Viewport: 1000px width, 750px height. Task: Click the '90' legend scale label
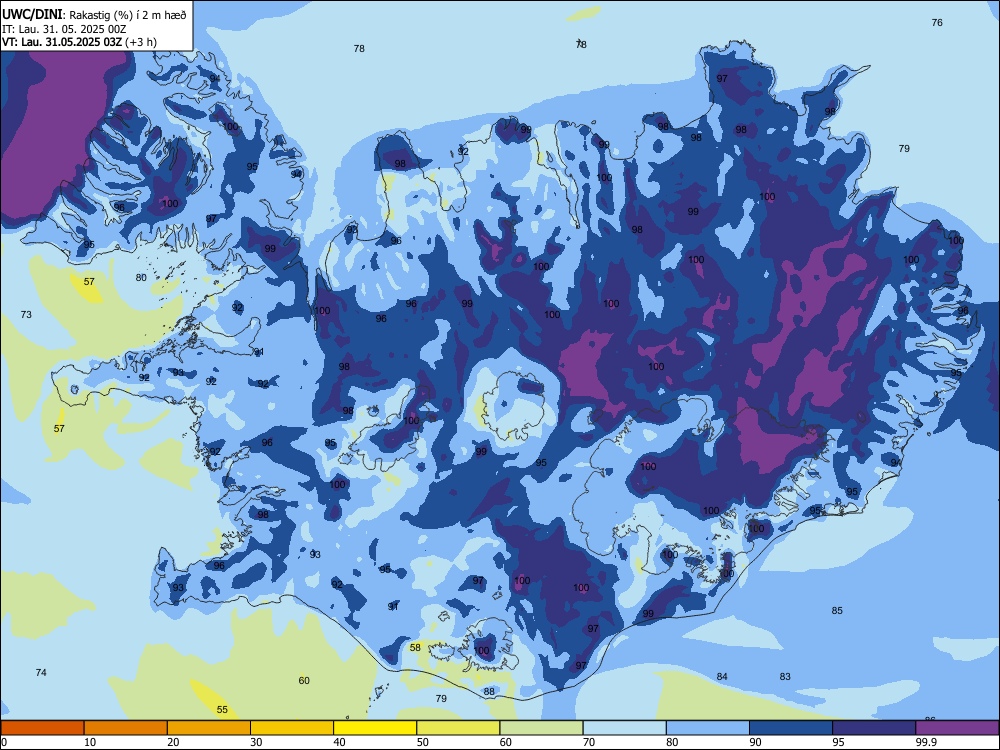[755, 742]
